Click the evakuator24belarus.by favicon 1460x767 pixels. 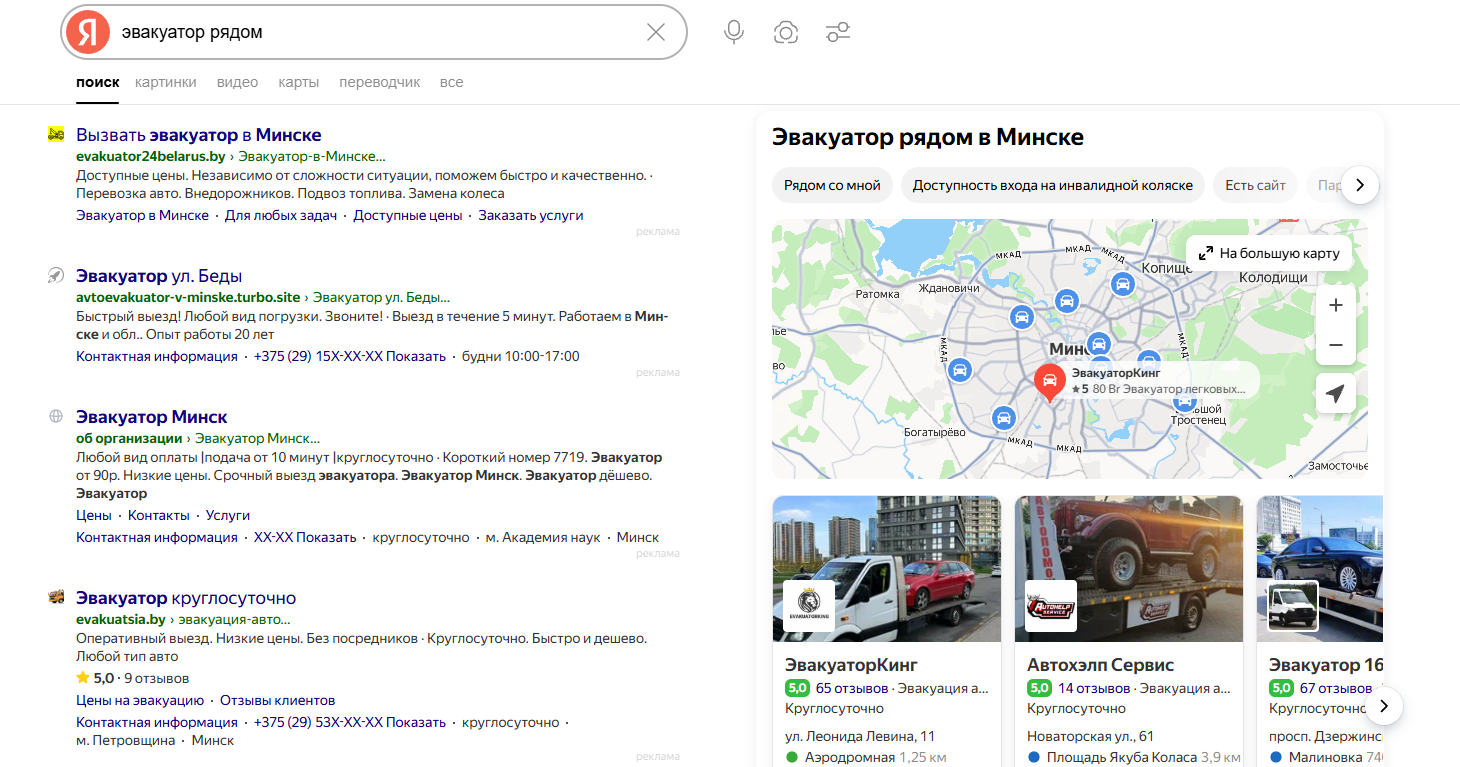56,134
